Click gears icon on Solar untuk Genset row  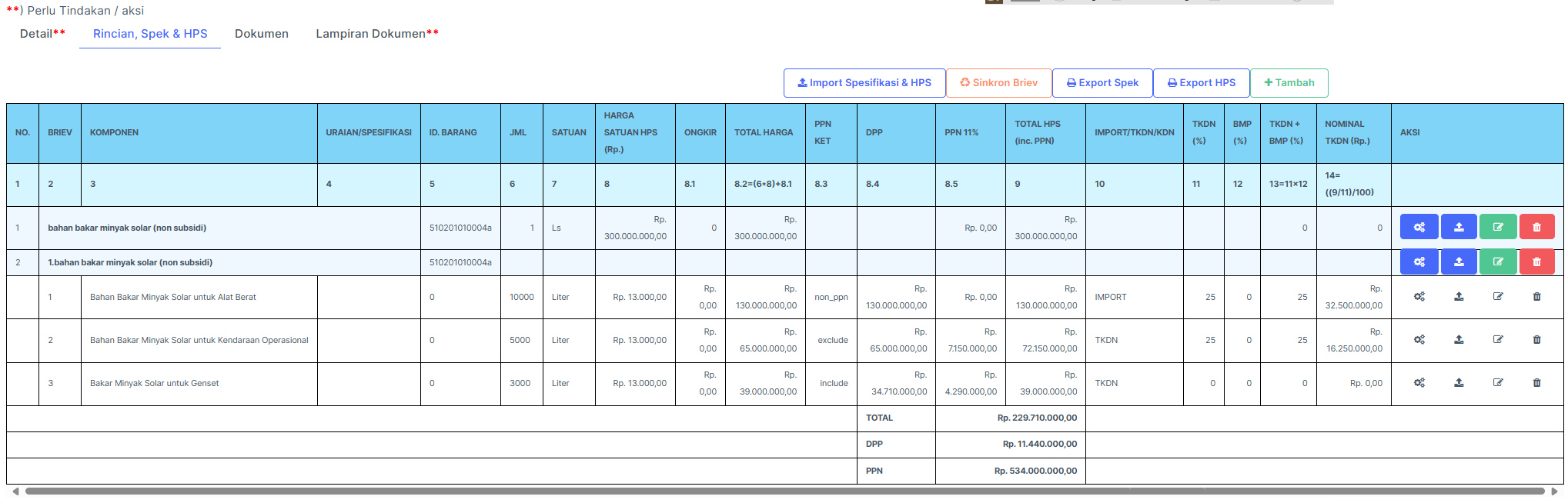pos(1419,383)
